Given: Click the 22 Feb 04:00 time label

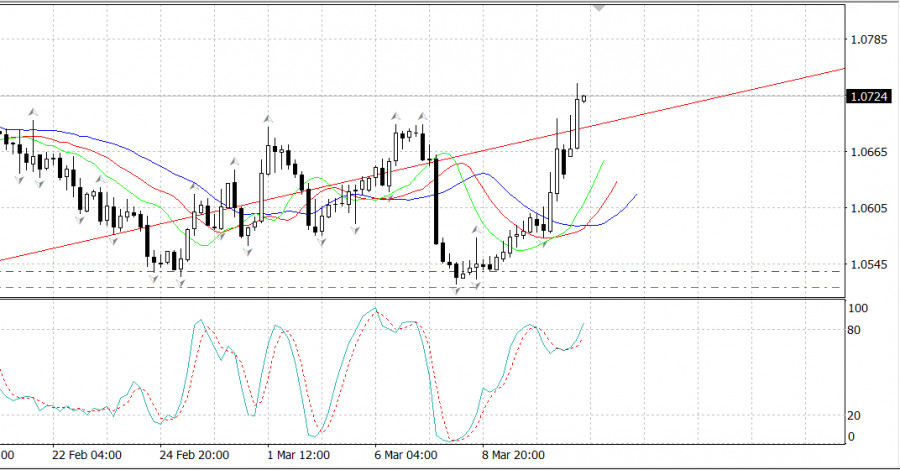Looking at the screenshot, I should (x=88, y=455).
